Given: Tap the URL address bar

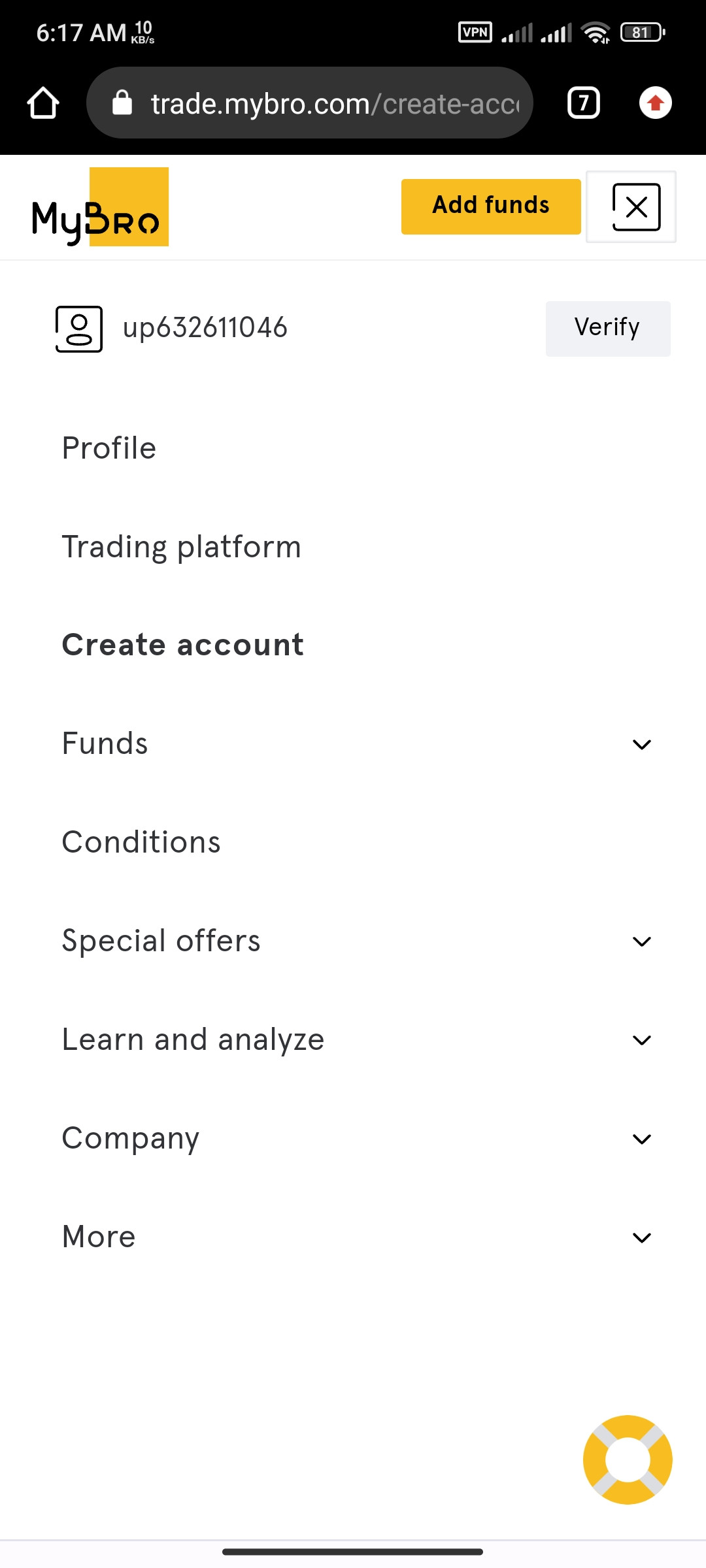Looking at the screenshot, I should coord(333,103).
